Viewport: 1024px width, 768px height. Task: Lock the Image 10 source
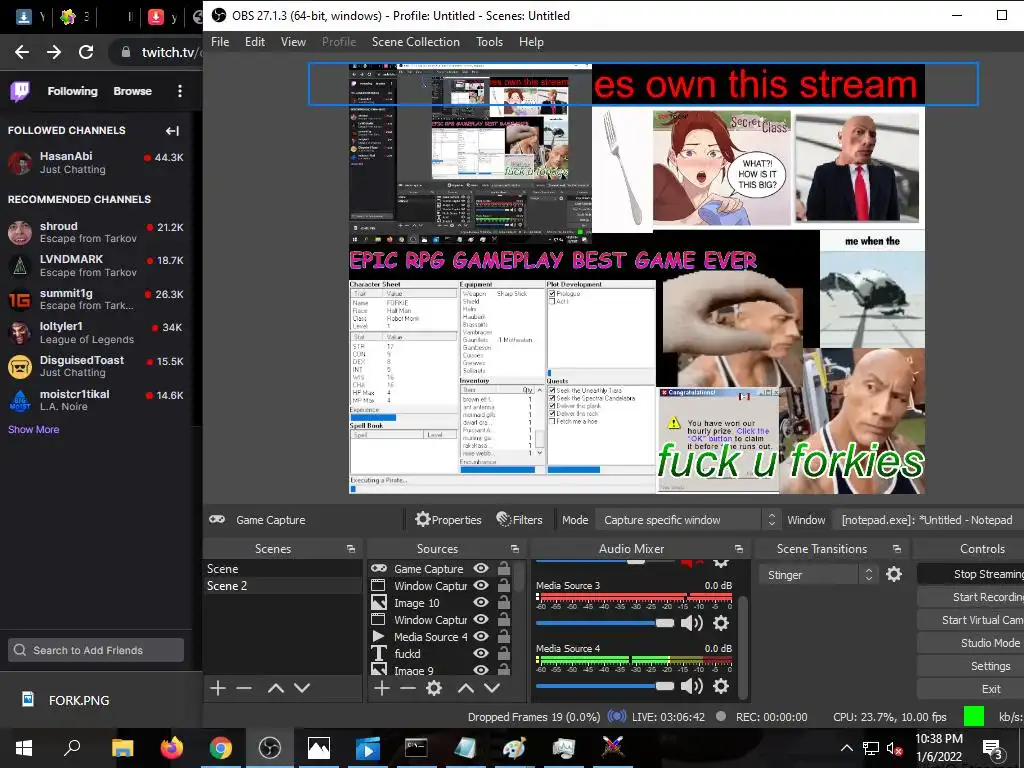pyautogui.click(x=504, y=603)
